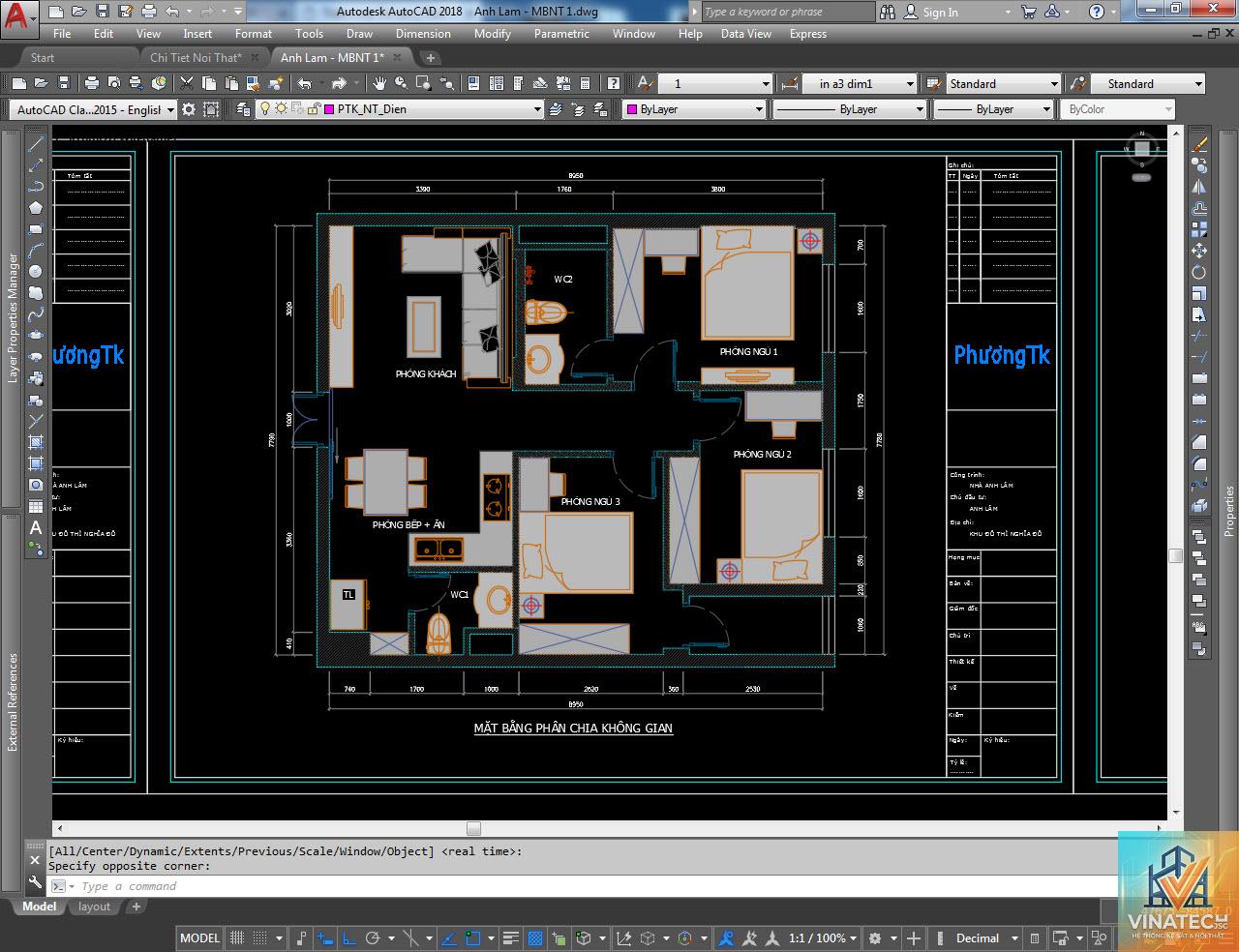Click the ViewCube in the drawing area
The width and height of the screenshot is (1239, 952).
tap(1142, 149)
